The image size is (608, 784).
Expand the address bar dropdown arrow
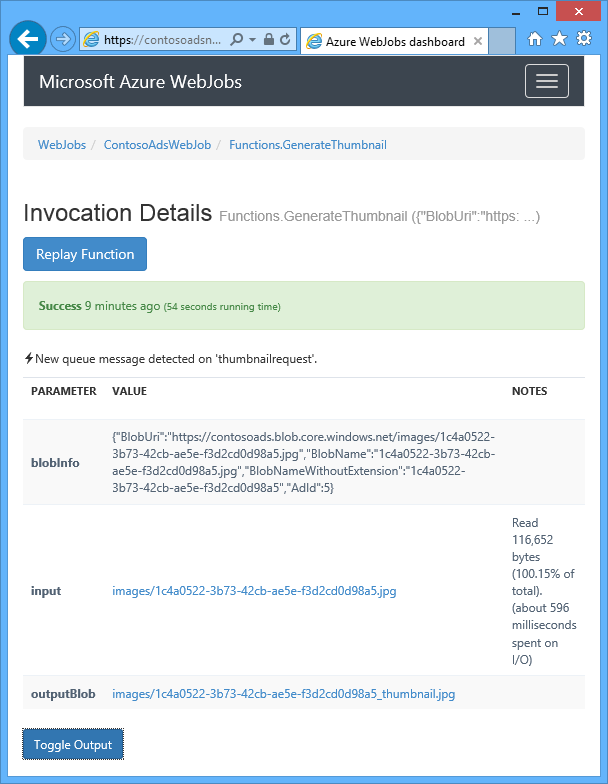pyautogui.click(x=252, y=40)
